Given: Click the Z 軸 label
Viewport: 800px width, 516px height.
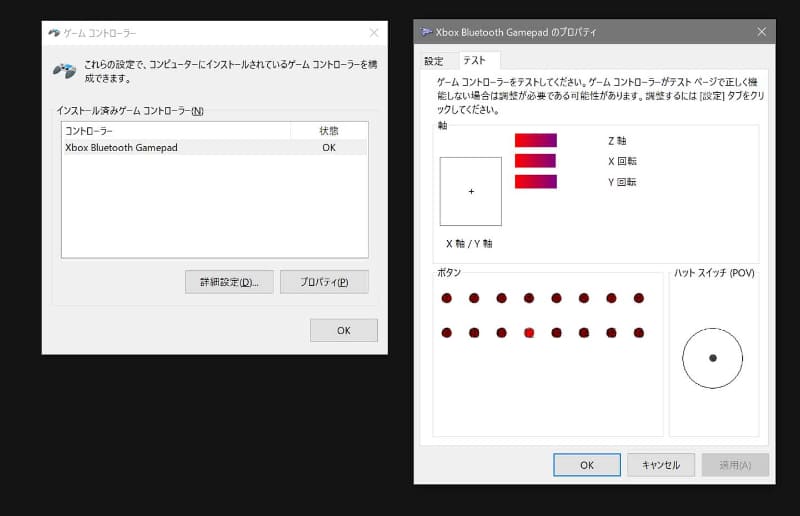Looking at the screenshot, I should [617, 141].
